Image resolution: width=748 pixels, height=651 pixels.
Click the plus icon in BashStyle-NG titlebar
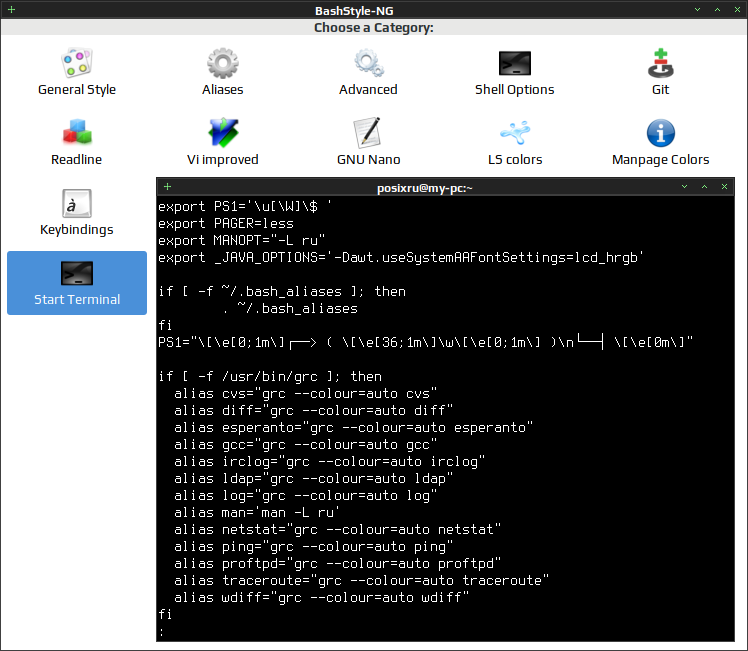pyautogui.click(x=11, y=10)
